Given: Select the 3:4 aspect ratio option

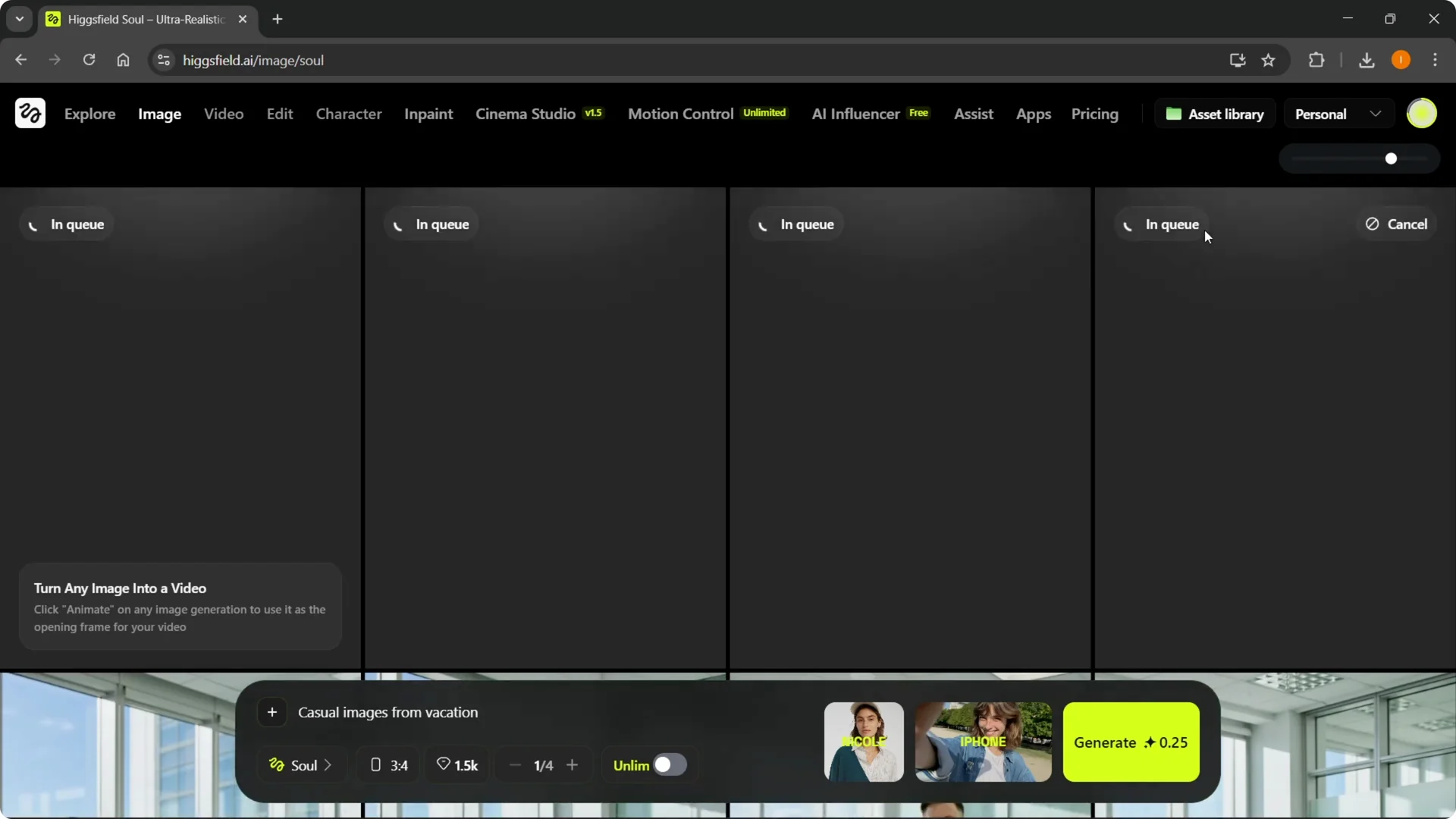Looking at the screenshot, I should [x=388, y=764].
